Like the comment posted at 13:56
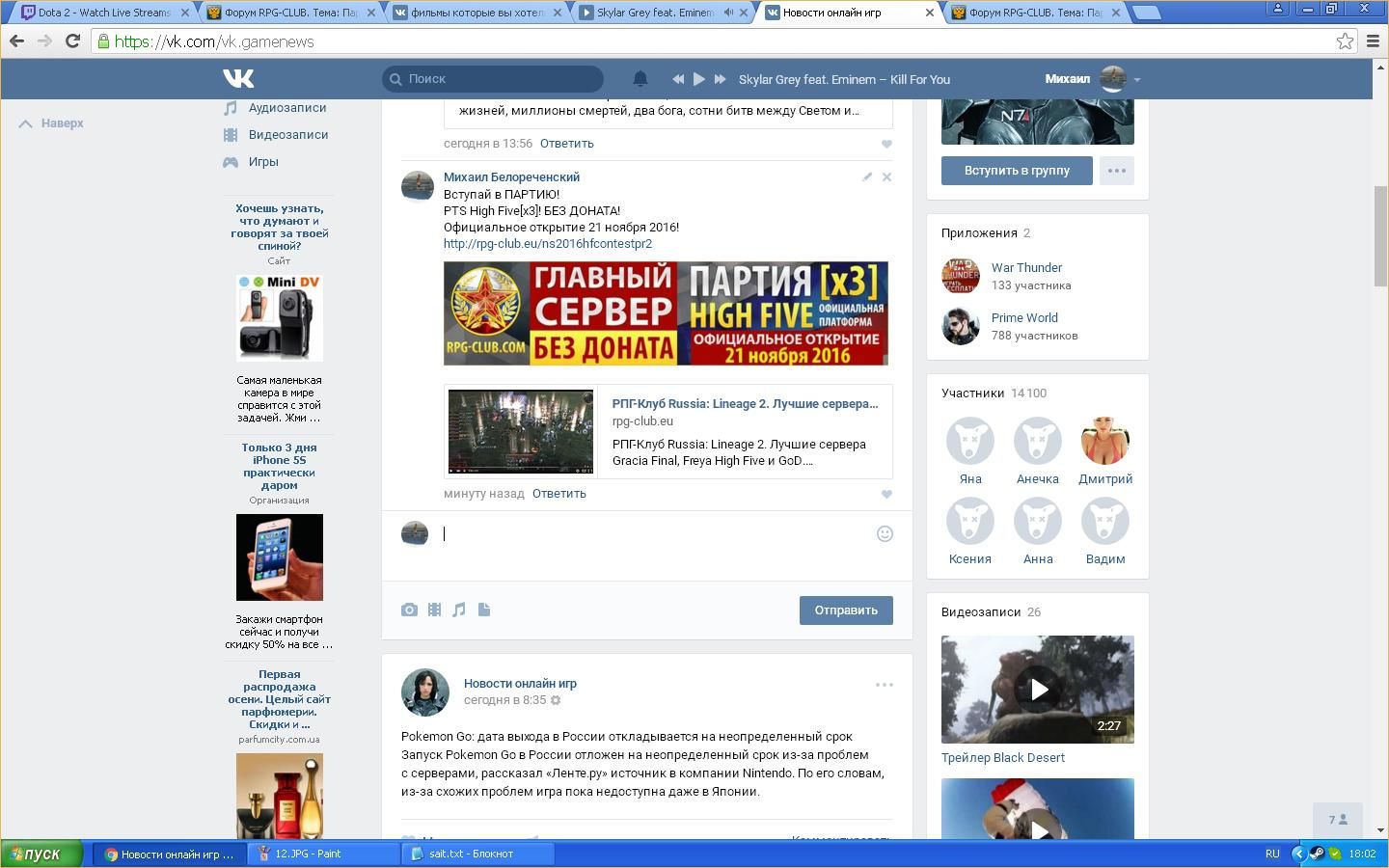Viewport: 1389px width, 868px height. tap(886, 144)
